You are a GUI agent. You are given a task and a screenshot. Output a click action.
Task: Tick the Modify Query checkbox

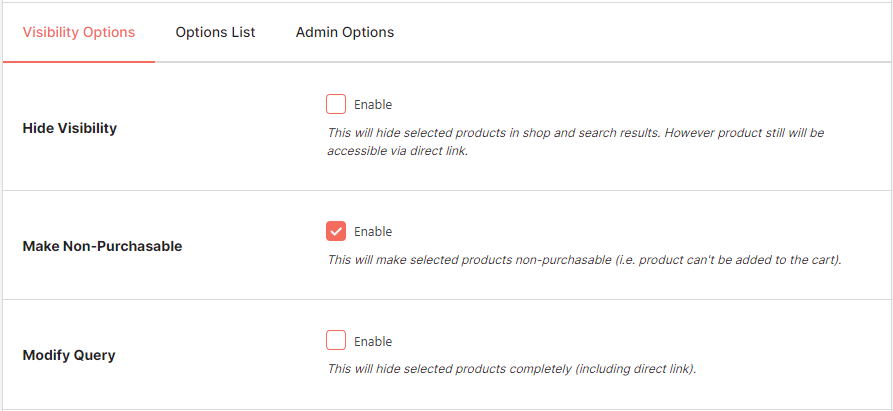[336, 341]
